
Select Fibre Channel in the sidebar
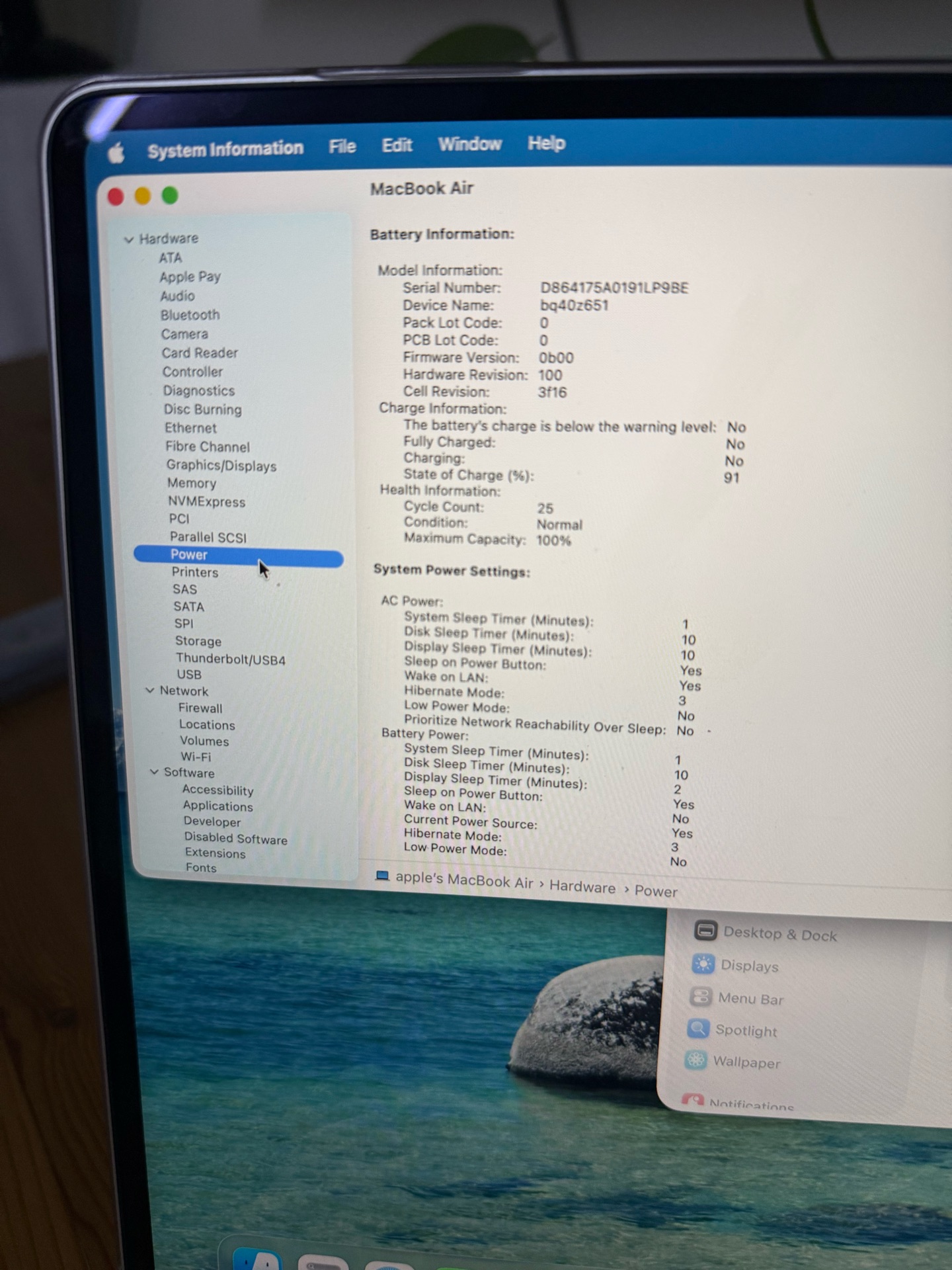point(207,446)
